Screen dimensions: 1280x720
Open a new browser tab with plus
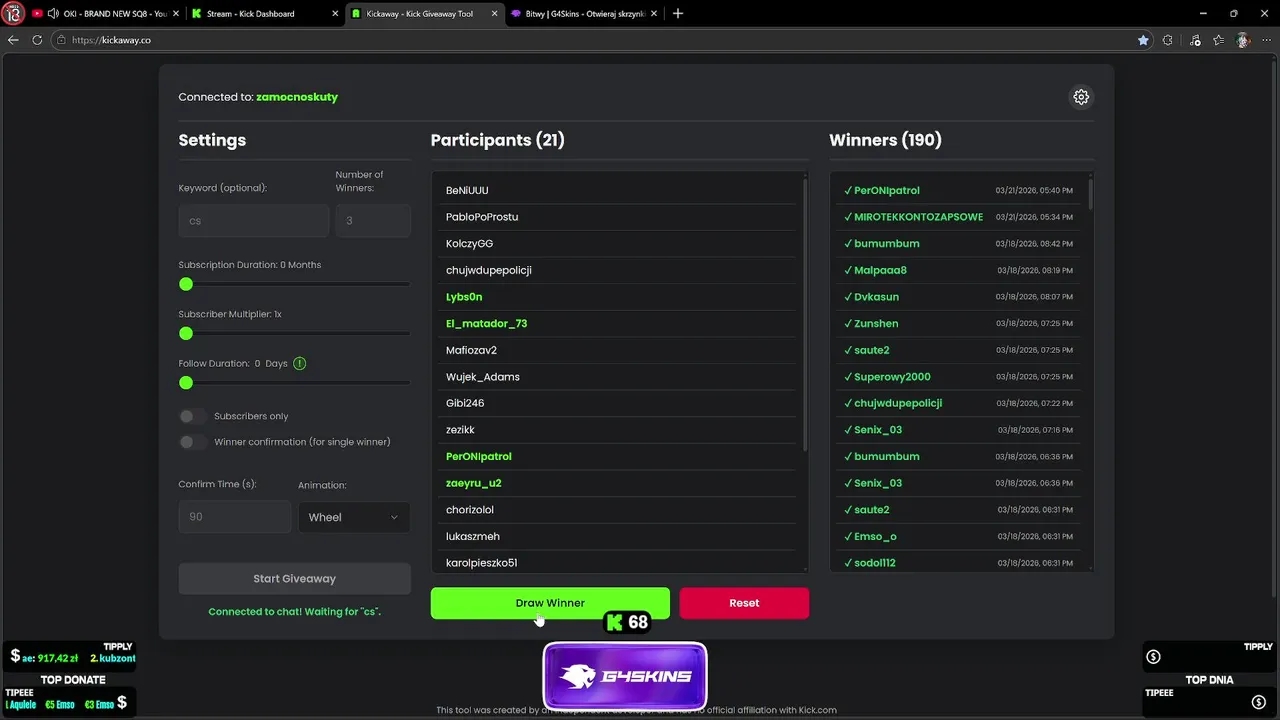(678, 14)
